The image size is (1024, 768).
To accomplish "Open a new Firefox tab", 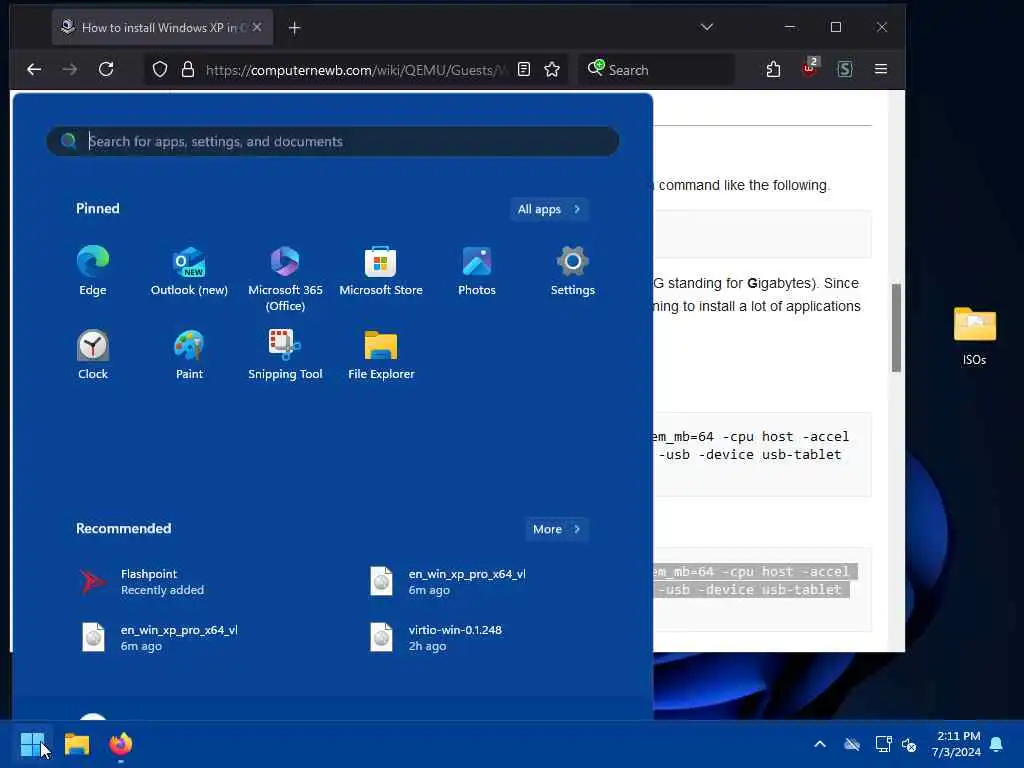I will point(295,27).
